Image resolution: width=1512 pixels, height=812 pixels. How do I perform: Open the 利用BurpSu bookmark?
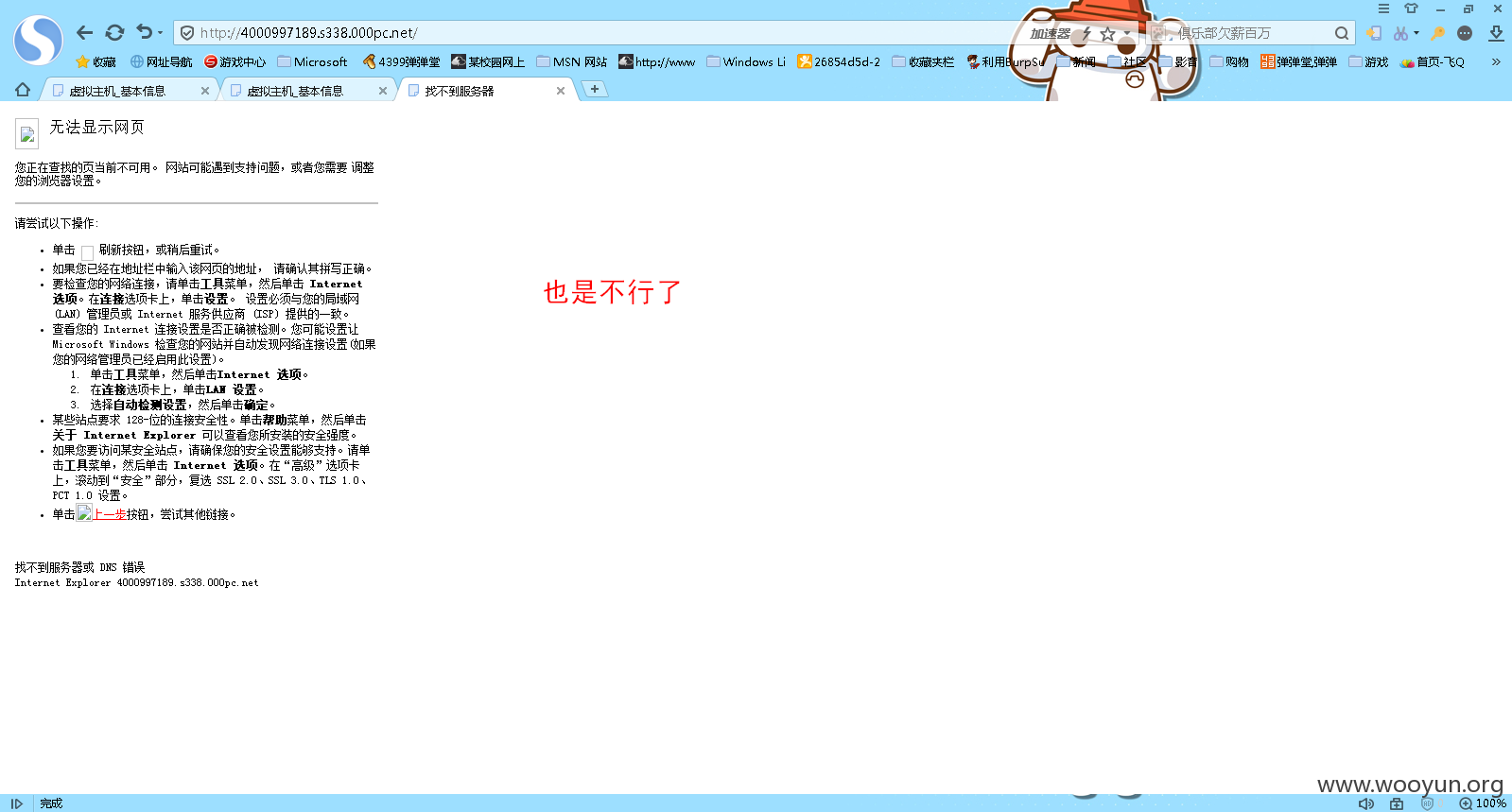(1005, 62)
